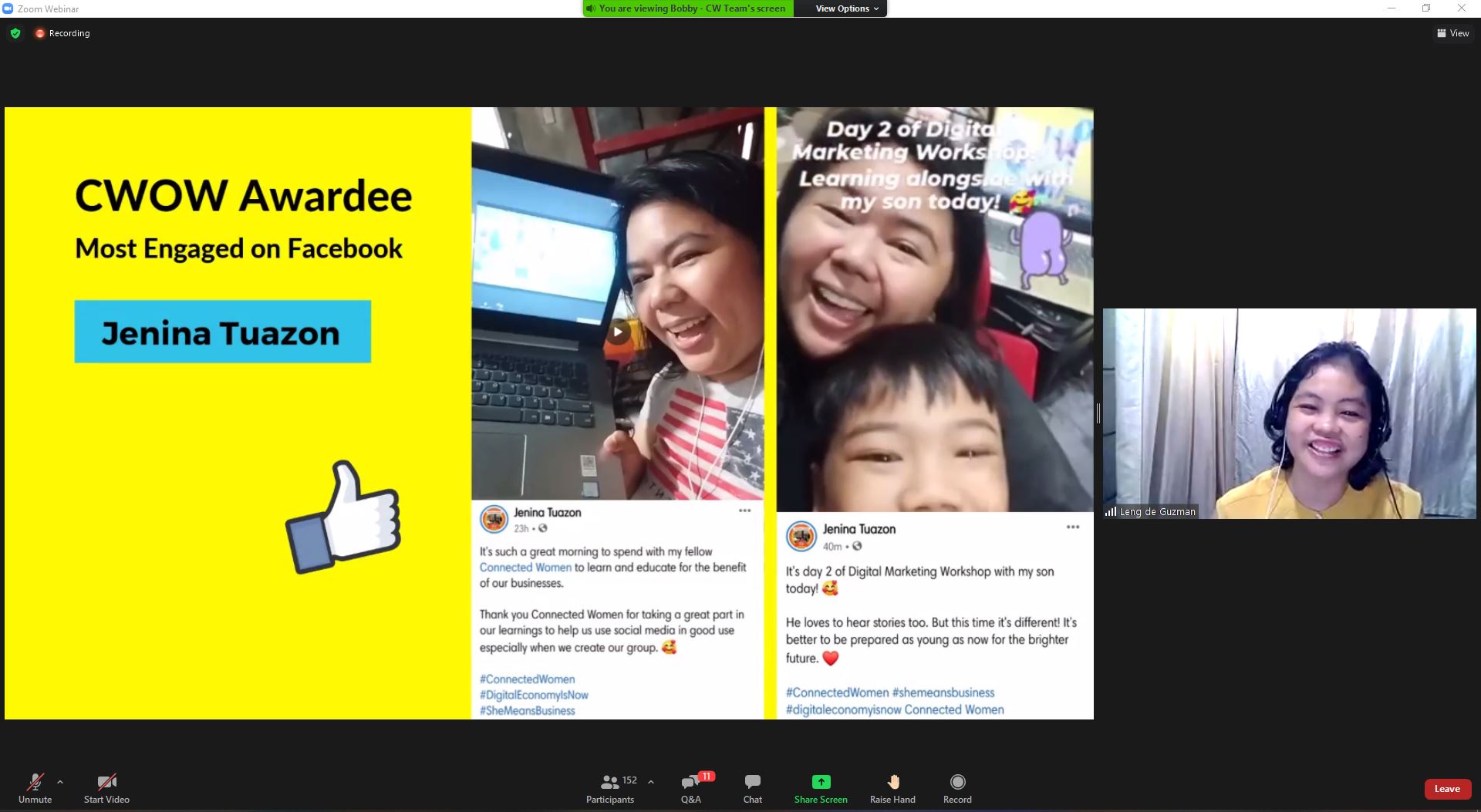1481x812 pixels.
Task: Click the #ConnectedWomen hashtag in left post
Action: [x=527, y=679]
